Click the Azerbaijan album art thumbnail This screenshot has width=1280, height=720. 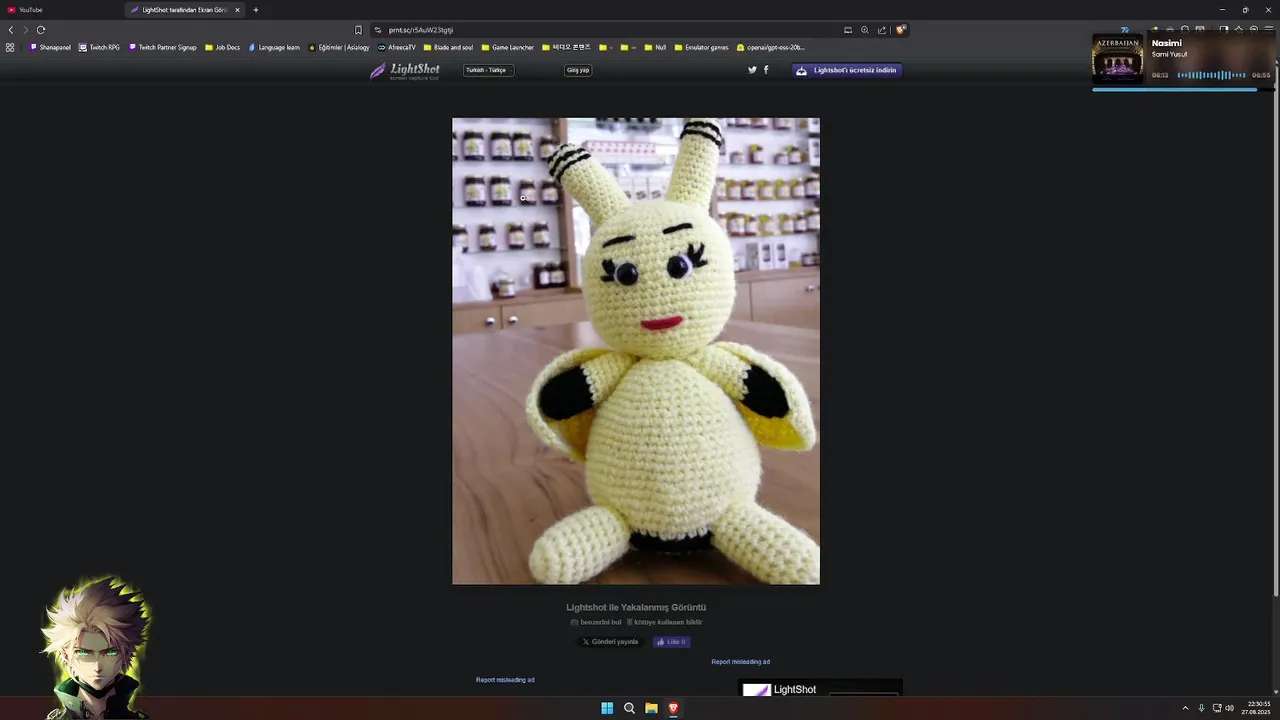click(x=1118, y=59)
